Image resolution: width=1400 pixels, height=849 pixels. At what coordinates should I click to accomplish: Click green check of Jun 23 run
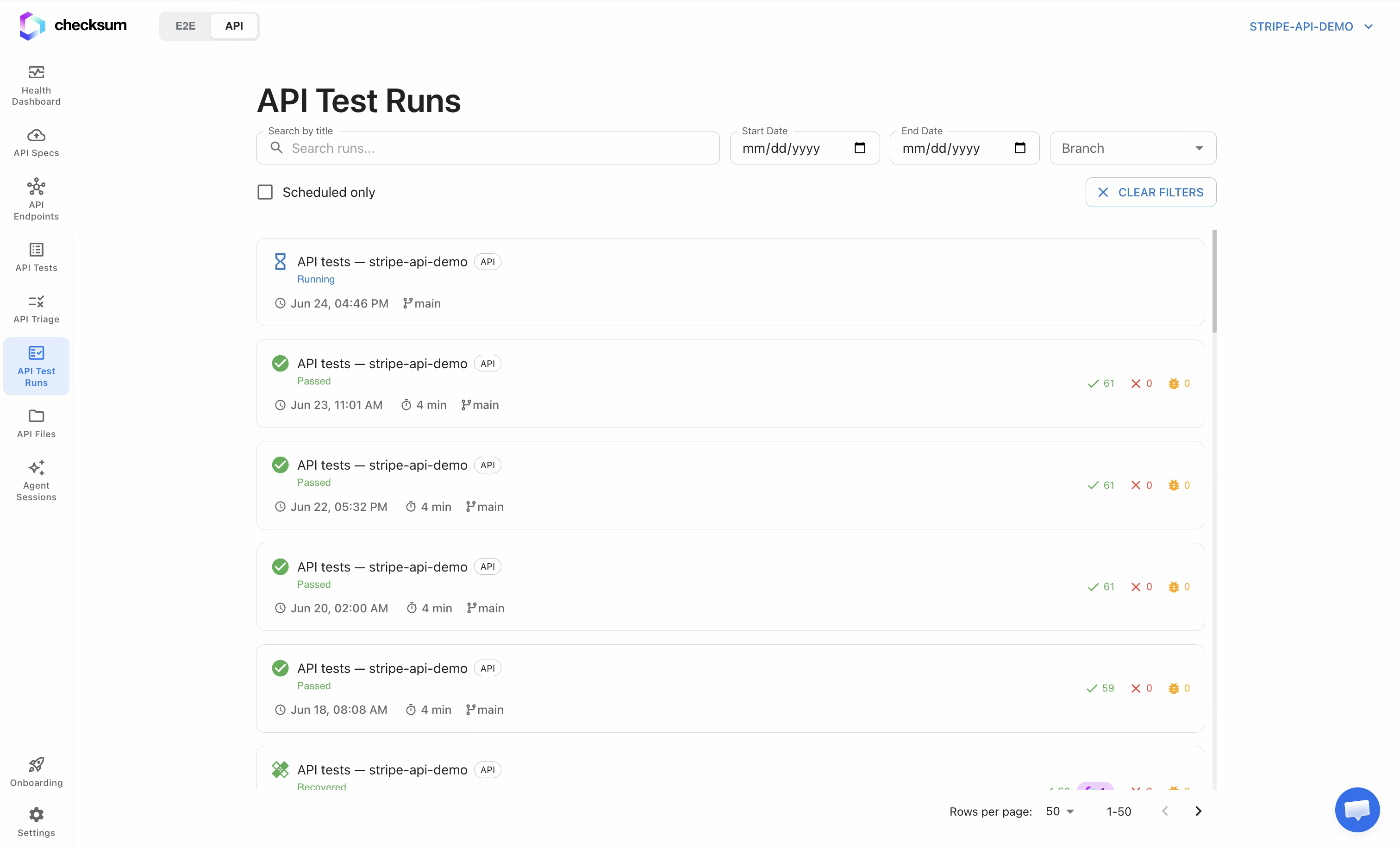(280, 363)
